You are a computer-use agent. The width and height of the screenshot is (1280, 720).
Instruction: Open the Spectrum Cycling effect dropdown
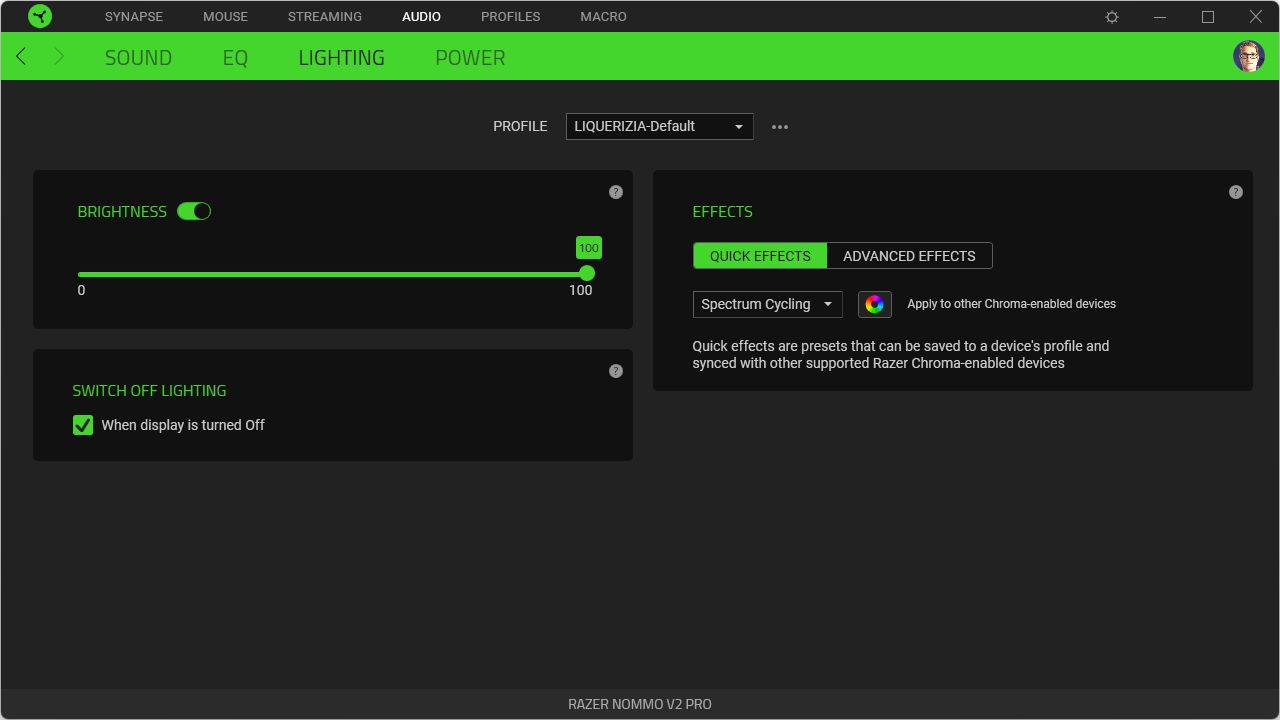pos(767,304)
